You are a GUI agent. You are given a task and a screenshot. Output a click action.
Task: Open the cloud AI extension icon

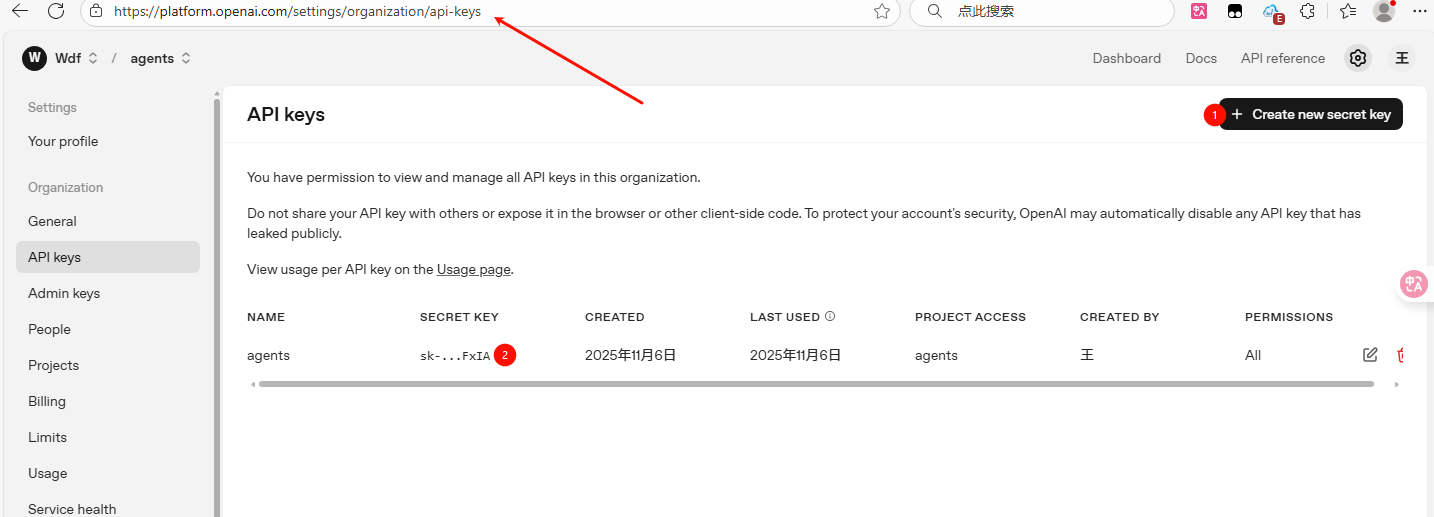[1272, 12]
